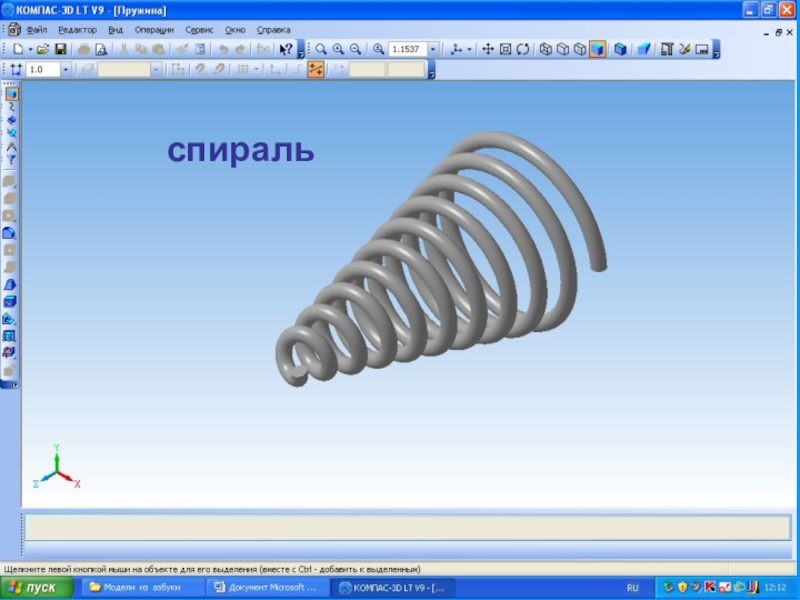Image resolution: width=800 pixels, height=600 pixels.
Task: Select the Part editing panel icon
Action: pos(12,94)
